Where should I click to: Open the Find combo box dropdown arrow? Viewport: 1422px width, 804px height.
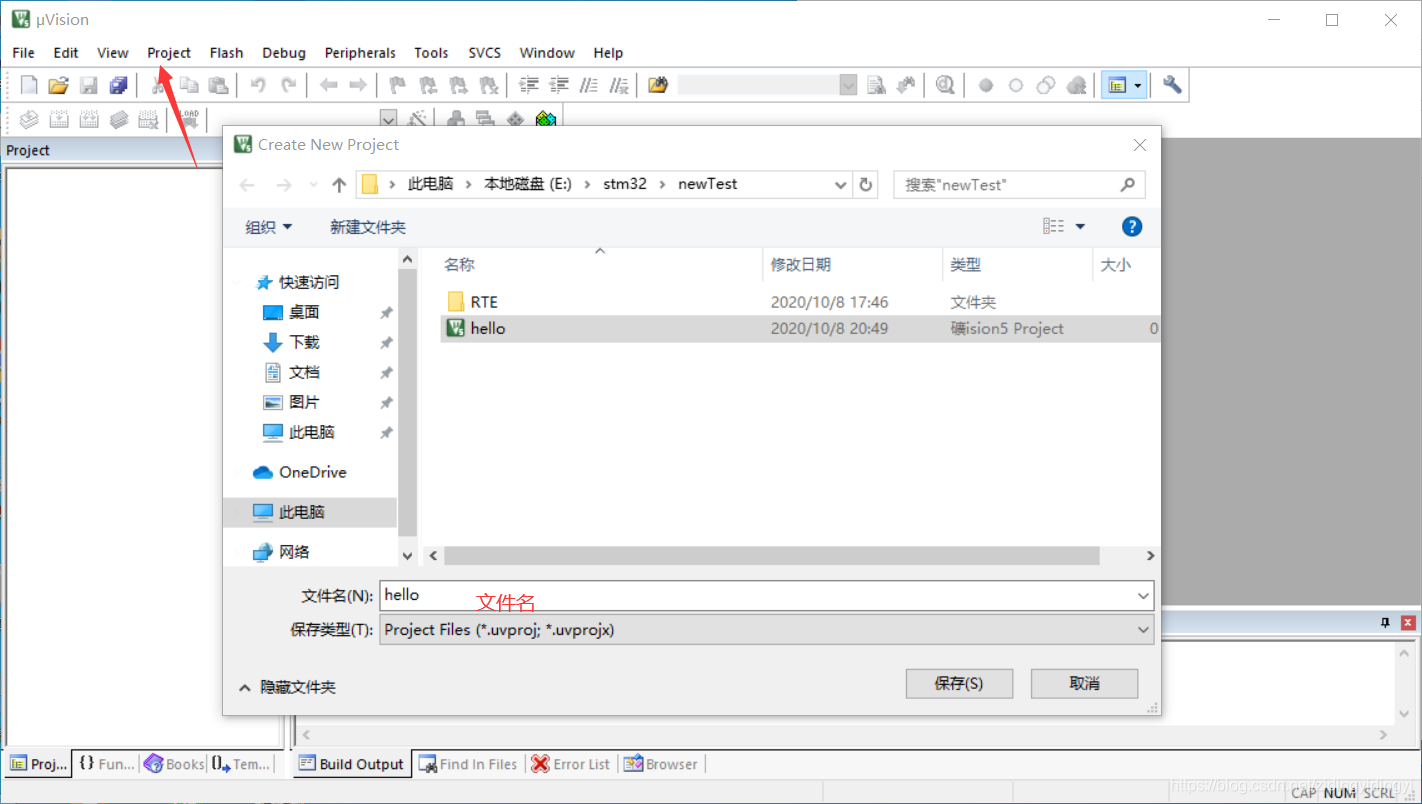848,85
